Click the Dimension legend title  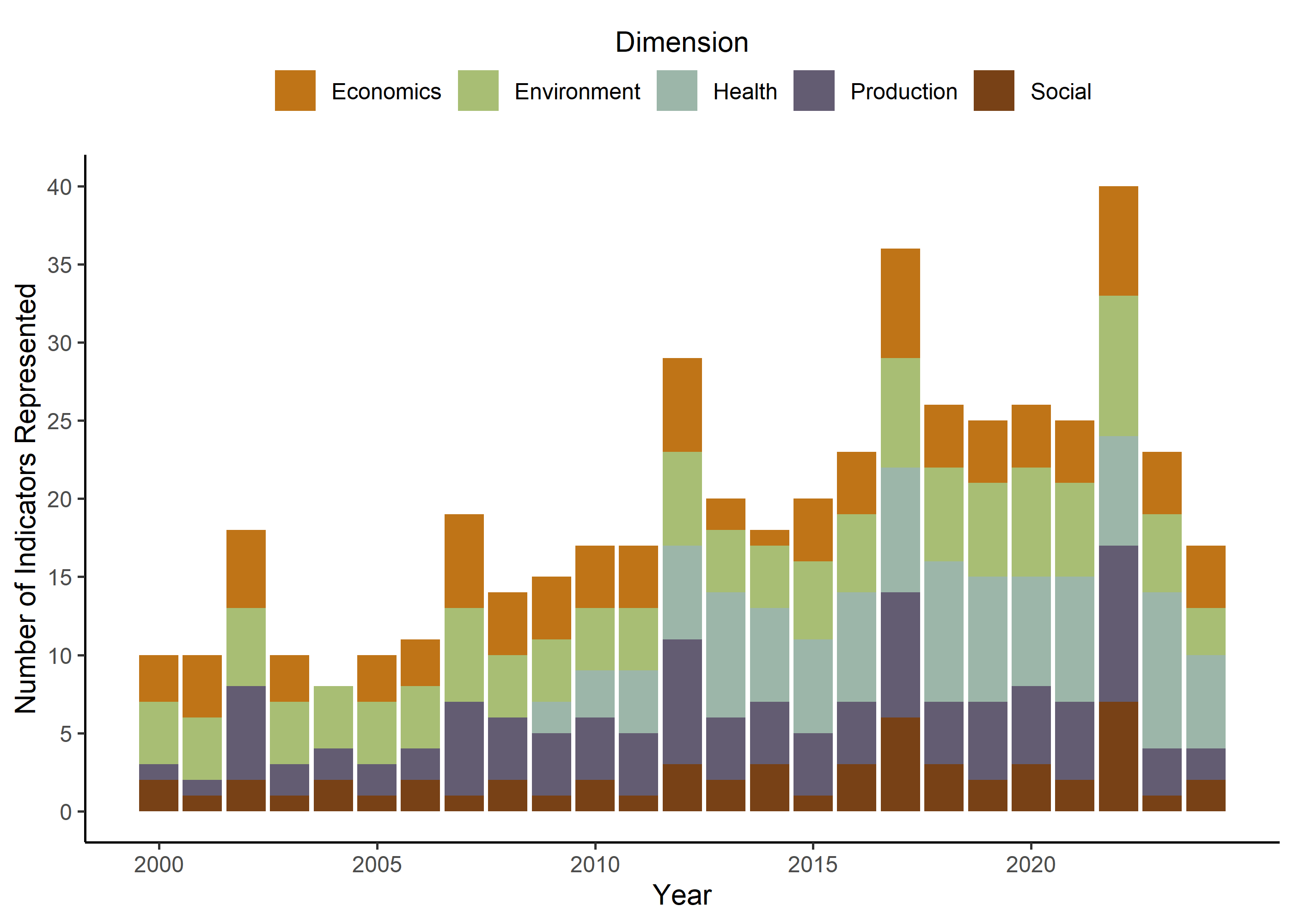681,43
